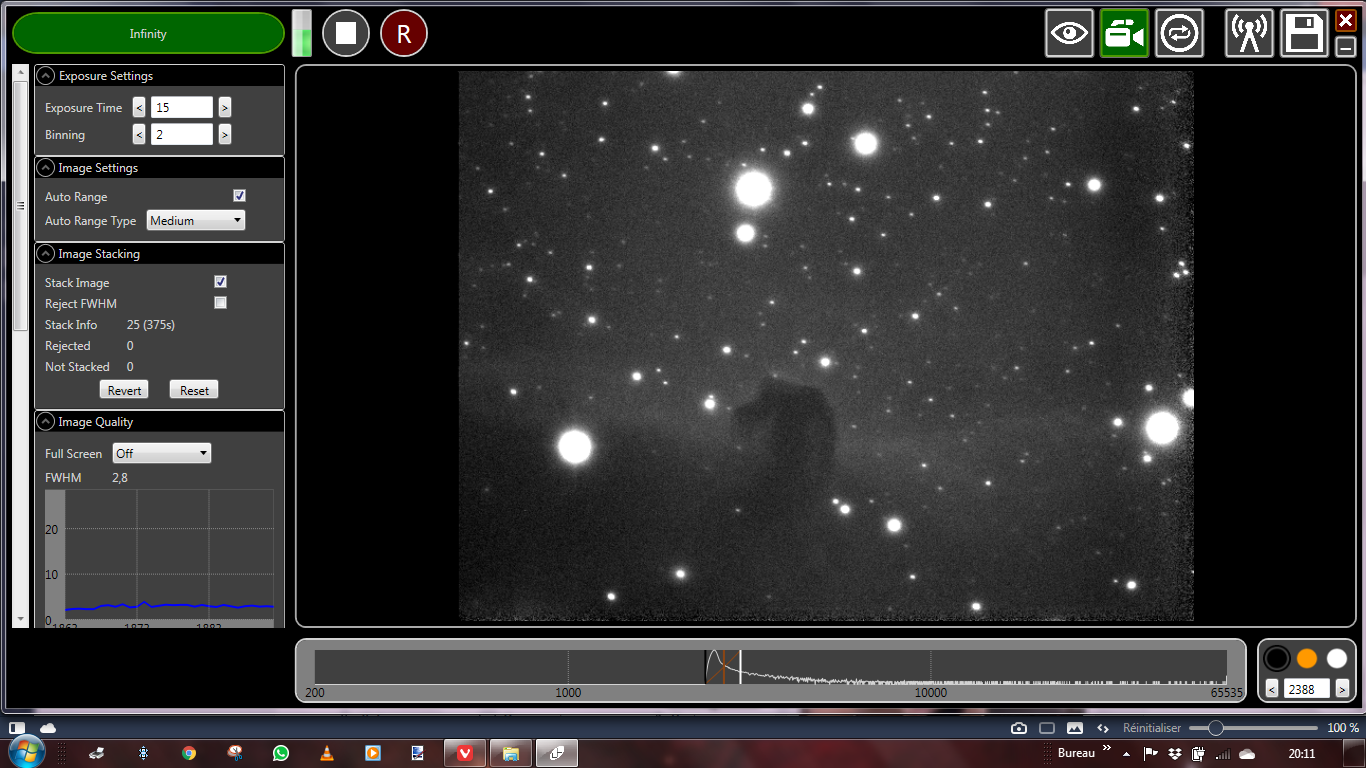This screenshot has height=768, width=1366.
Task: Click the orange mid marker on histogram
Action: [724, 667]
